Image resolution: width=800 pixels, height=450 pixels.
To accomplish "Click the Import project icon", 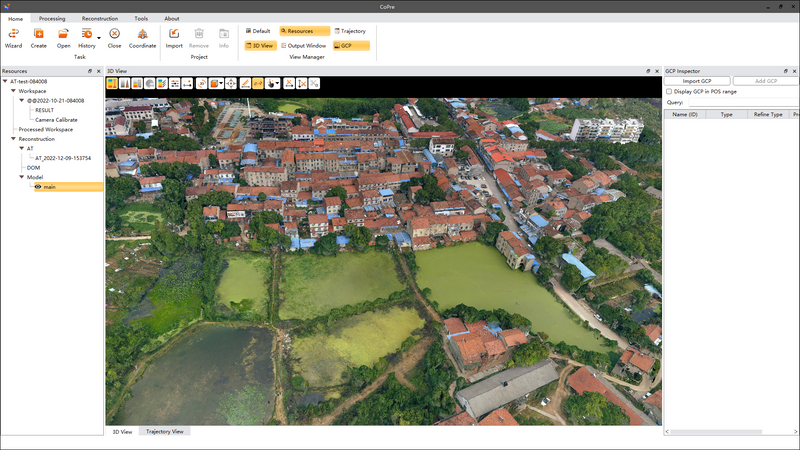I will 174,37.
